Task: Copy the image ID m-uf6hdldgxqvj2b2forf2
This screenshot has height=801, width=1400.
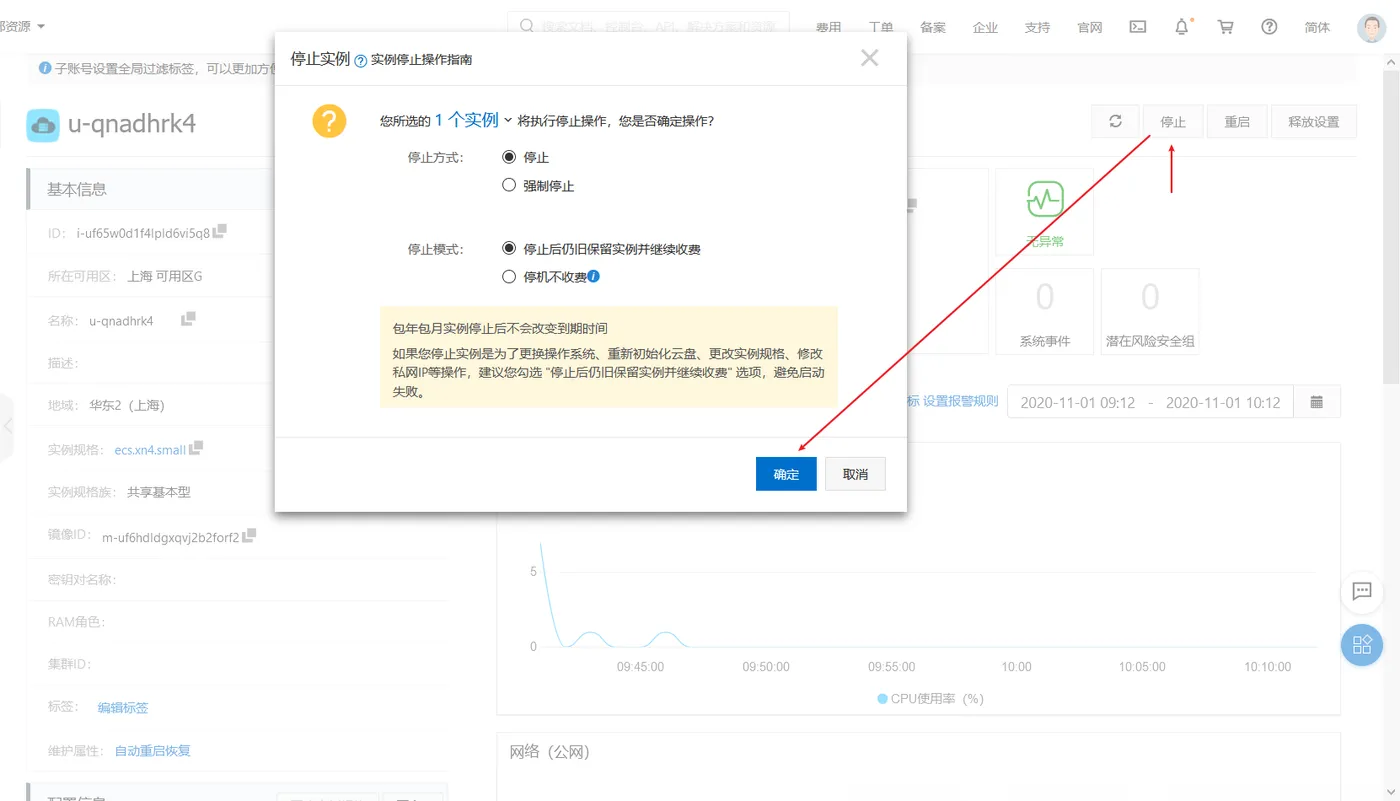Action: pyautogui.click(x=249, y=535)
